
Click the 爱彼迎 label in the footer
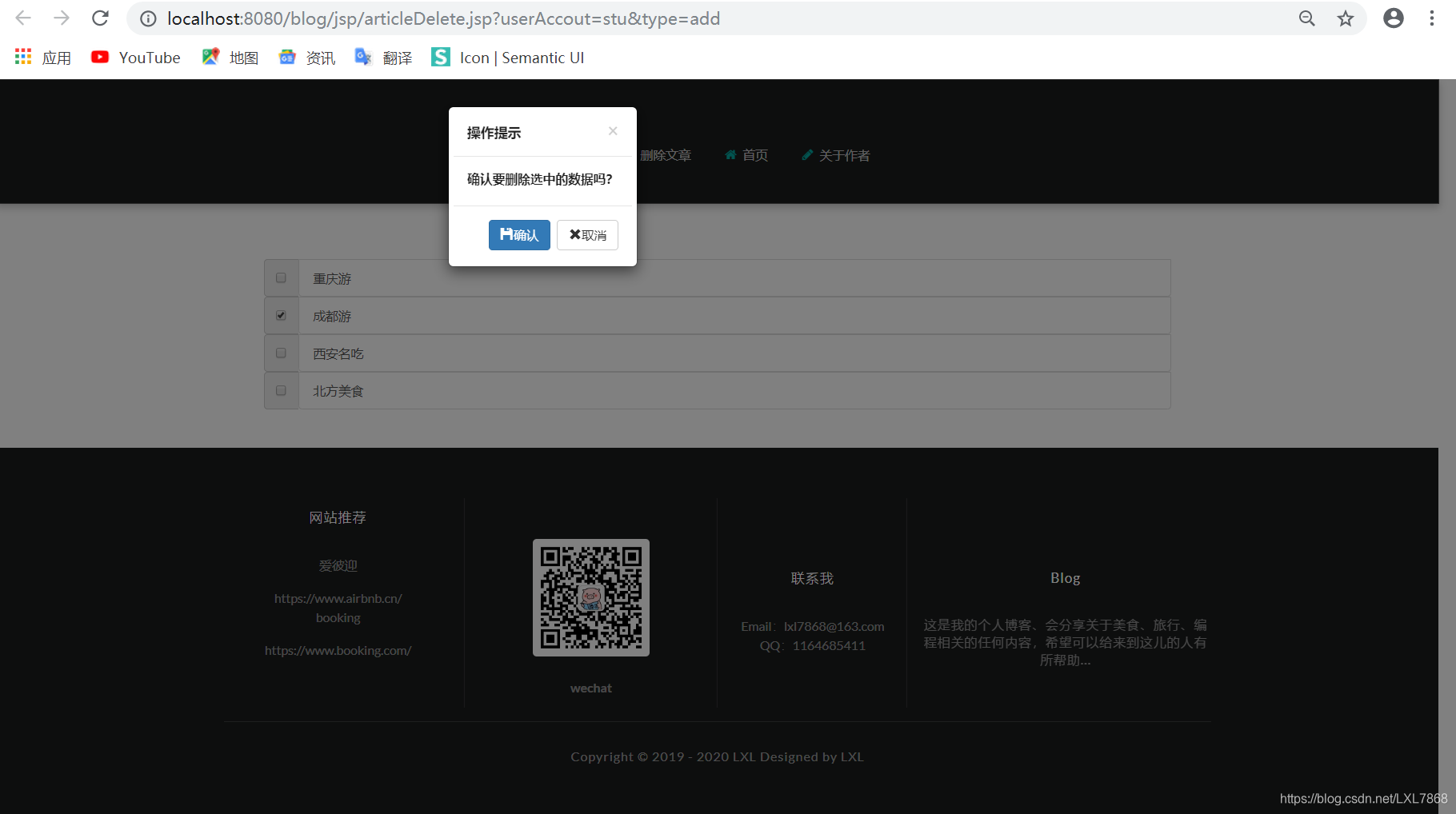pyautogui.click(x=338, y=565)
